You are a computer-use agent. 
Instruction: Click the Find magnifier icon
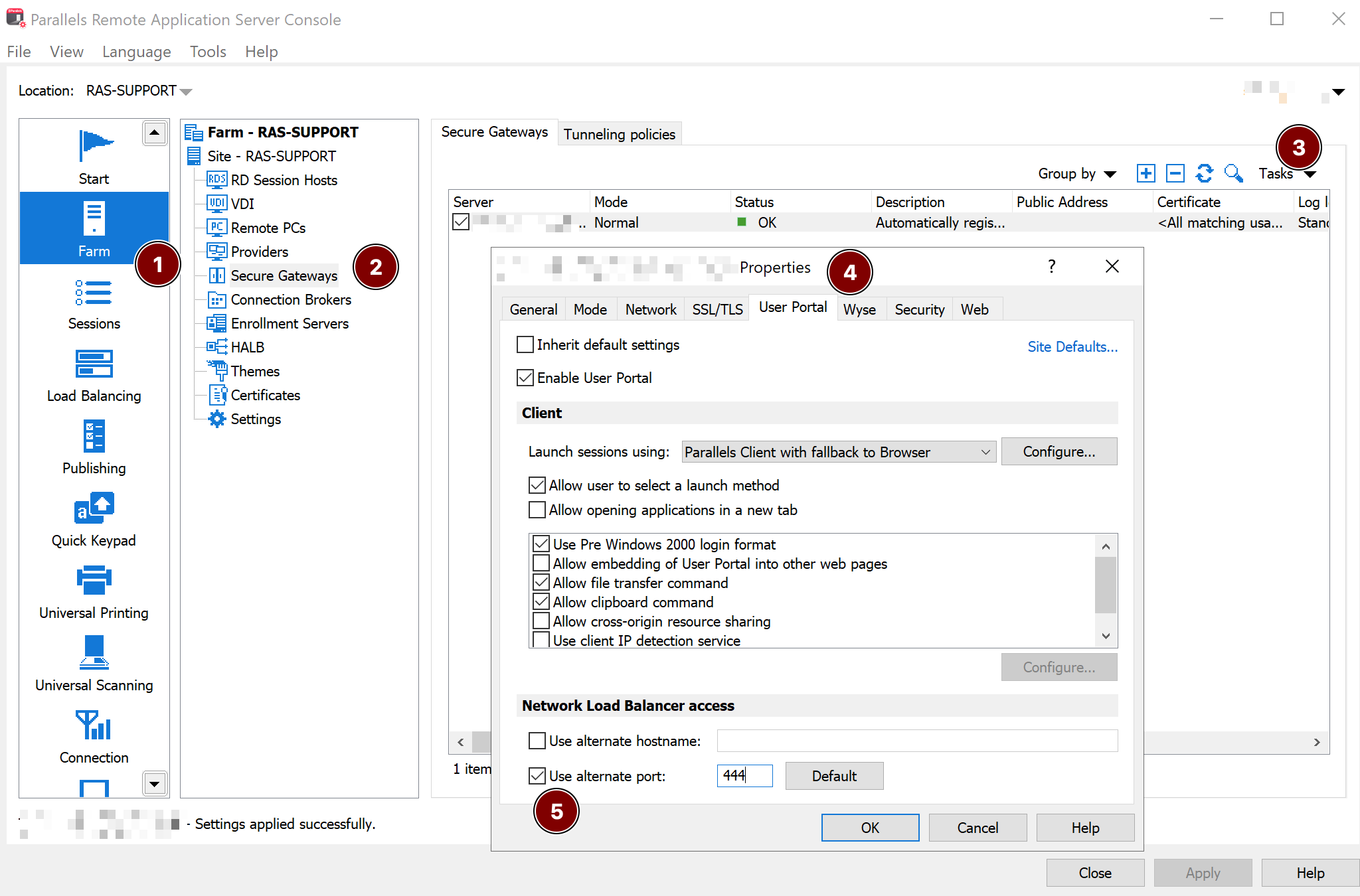(1234, 173)
